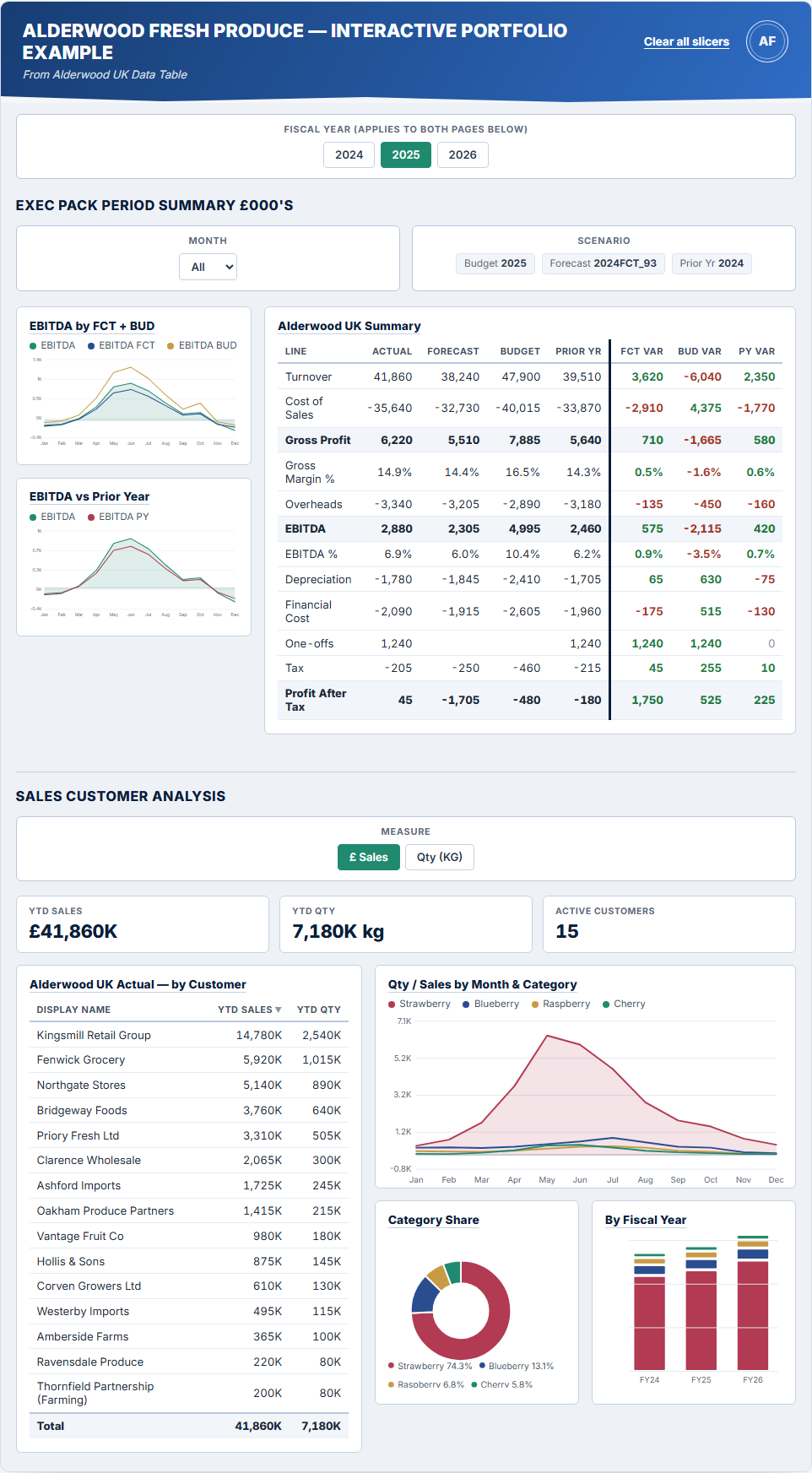Click the Cherry legend item in month chart
812x1473 pixels.
click(624, 1004)
